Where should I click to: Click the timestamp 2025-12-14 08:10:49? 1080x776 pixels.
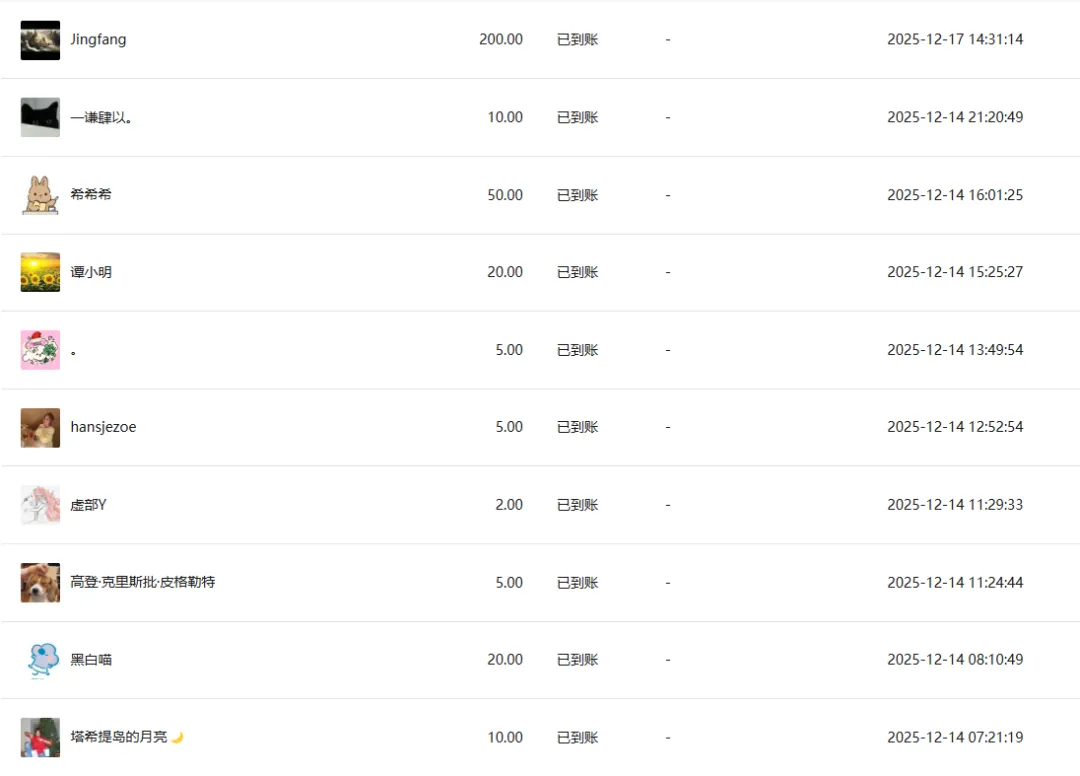(x=955, y=660)
